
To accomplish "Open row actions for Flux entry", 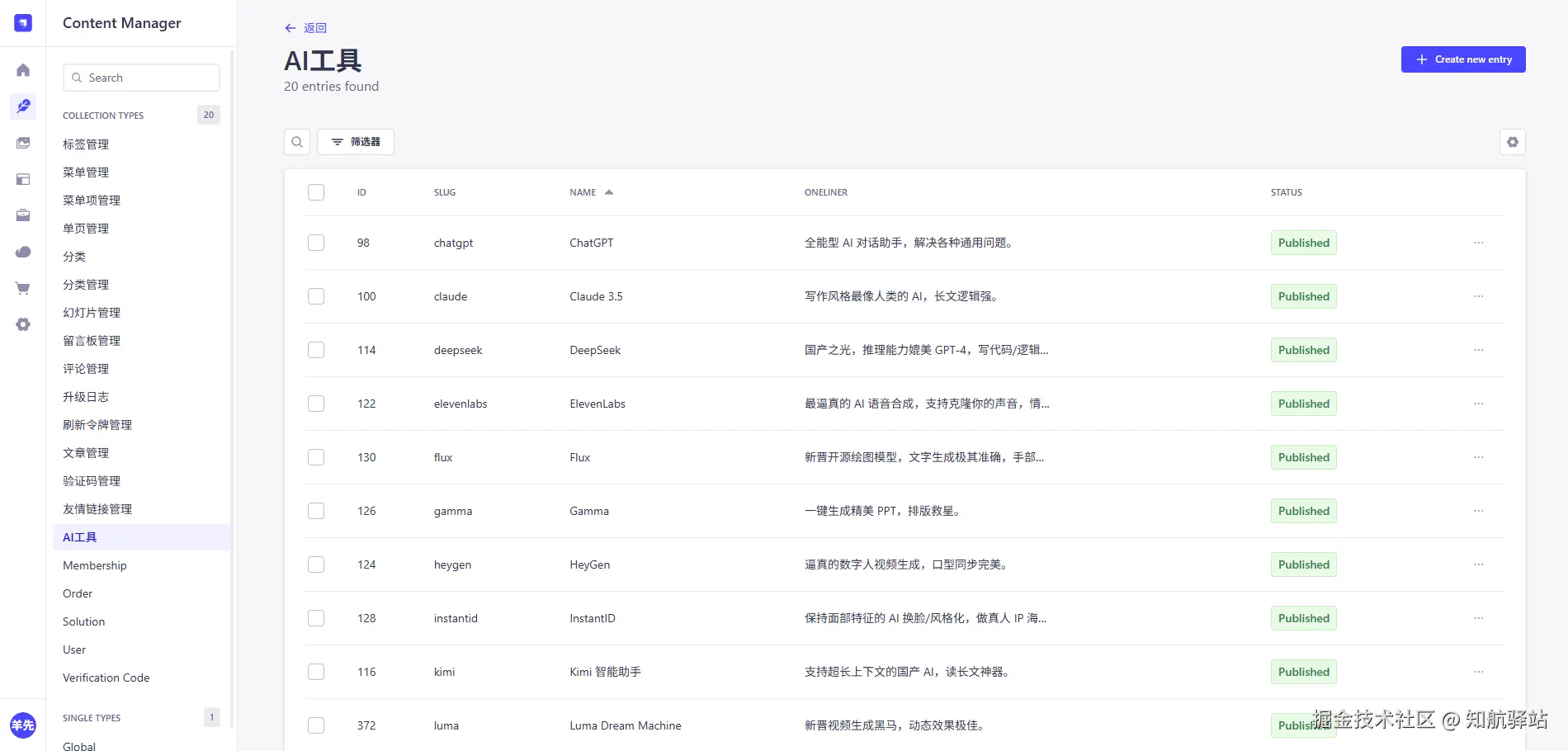I will click(x=1479, y=457).
